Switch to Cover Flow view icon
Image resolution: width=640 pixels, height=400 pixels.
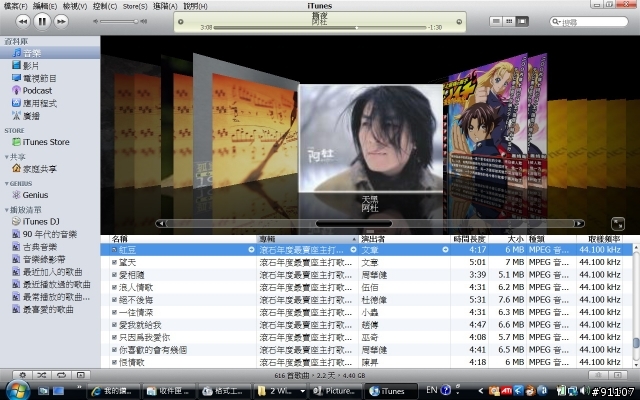pos(522,21)
